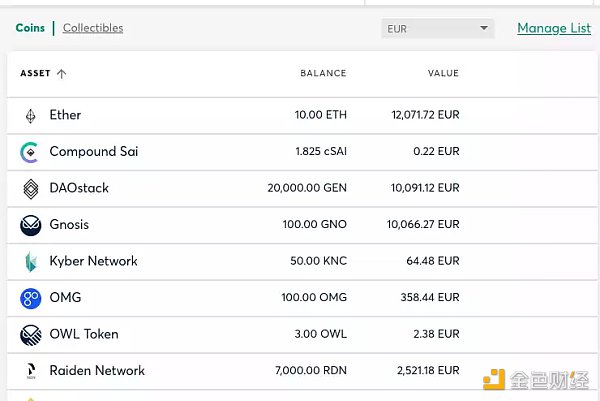Click the Gnosis owl icon

[30, 225]
